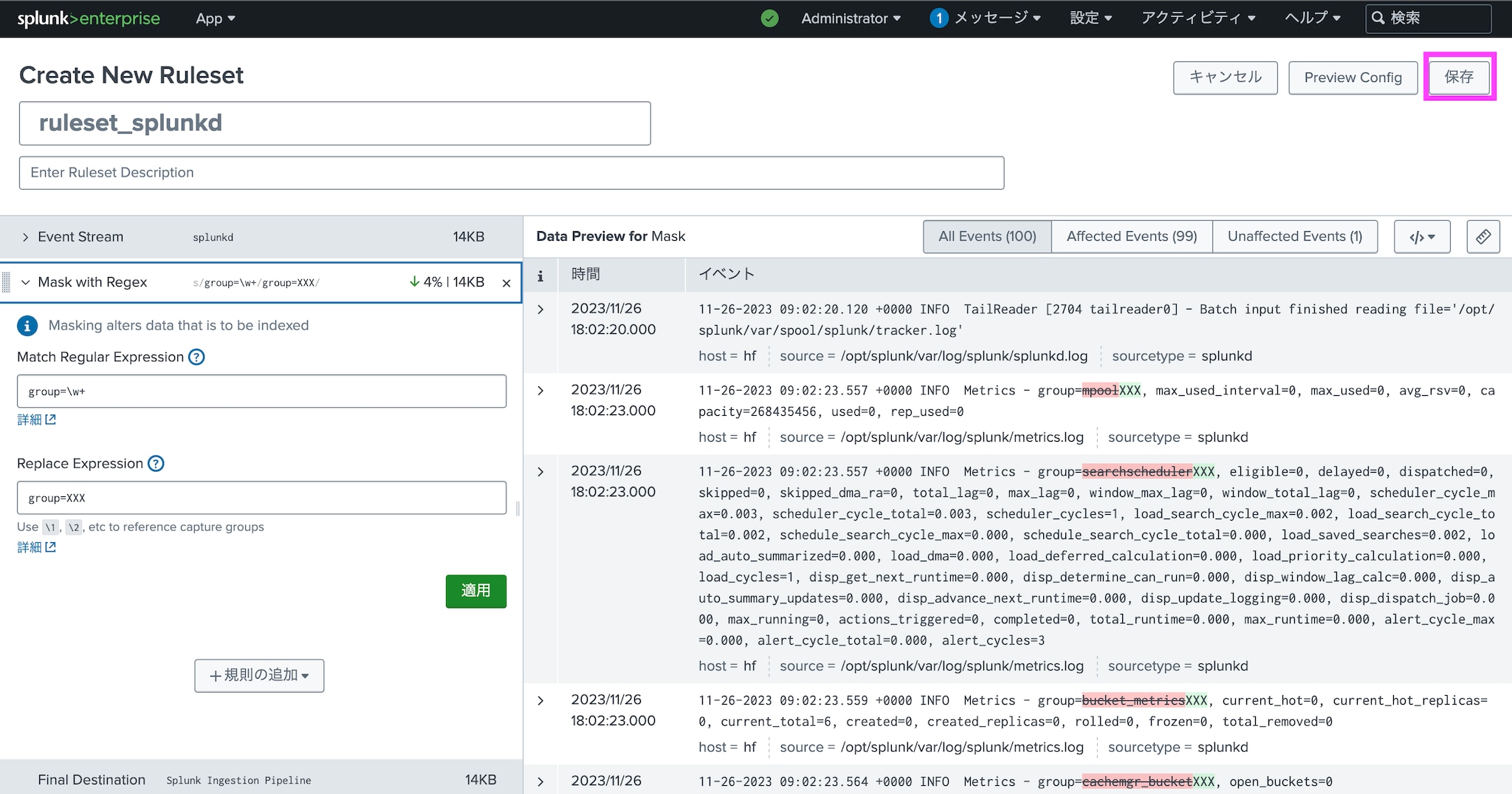This screenshot has height=794, width=1512.
Task: Collapse the Mask with Regex section
Action: [25, 282]
